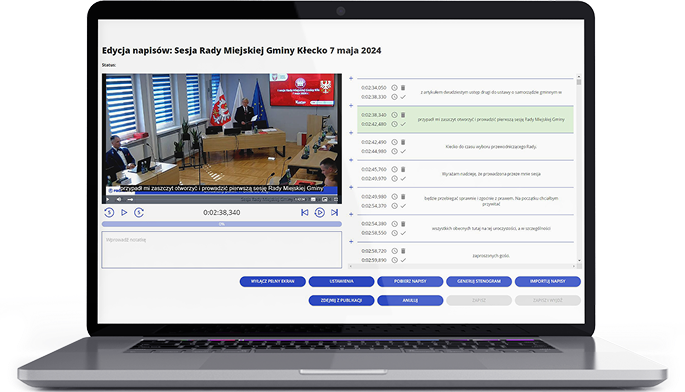Mark the 0:02:44,980 subtitle as checked
Viewport: 685px width, 392px height.
403,151
